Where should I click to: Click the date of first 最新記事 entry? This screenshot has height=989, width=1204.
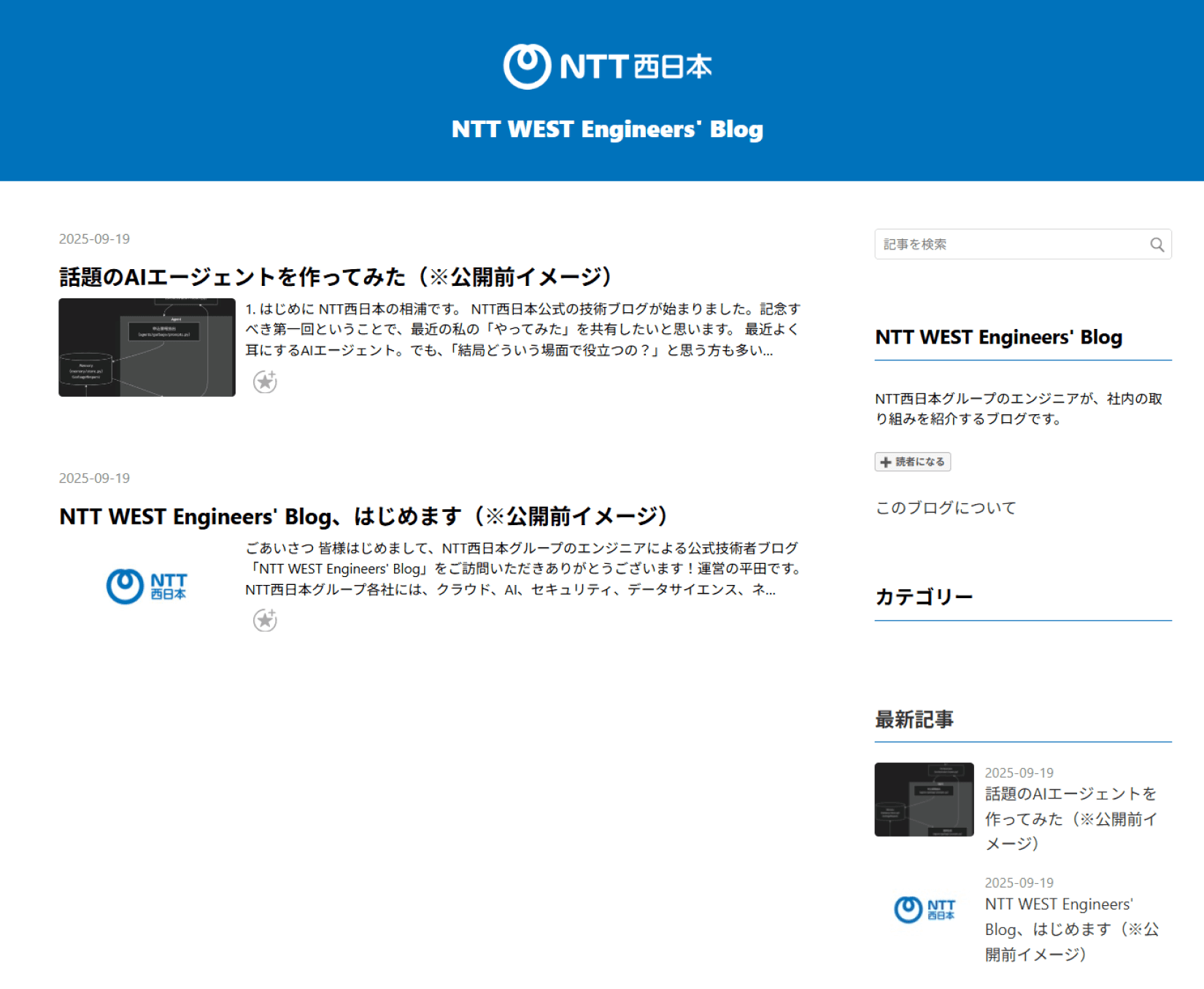pos(1019,773)
